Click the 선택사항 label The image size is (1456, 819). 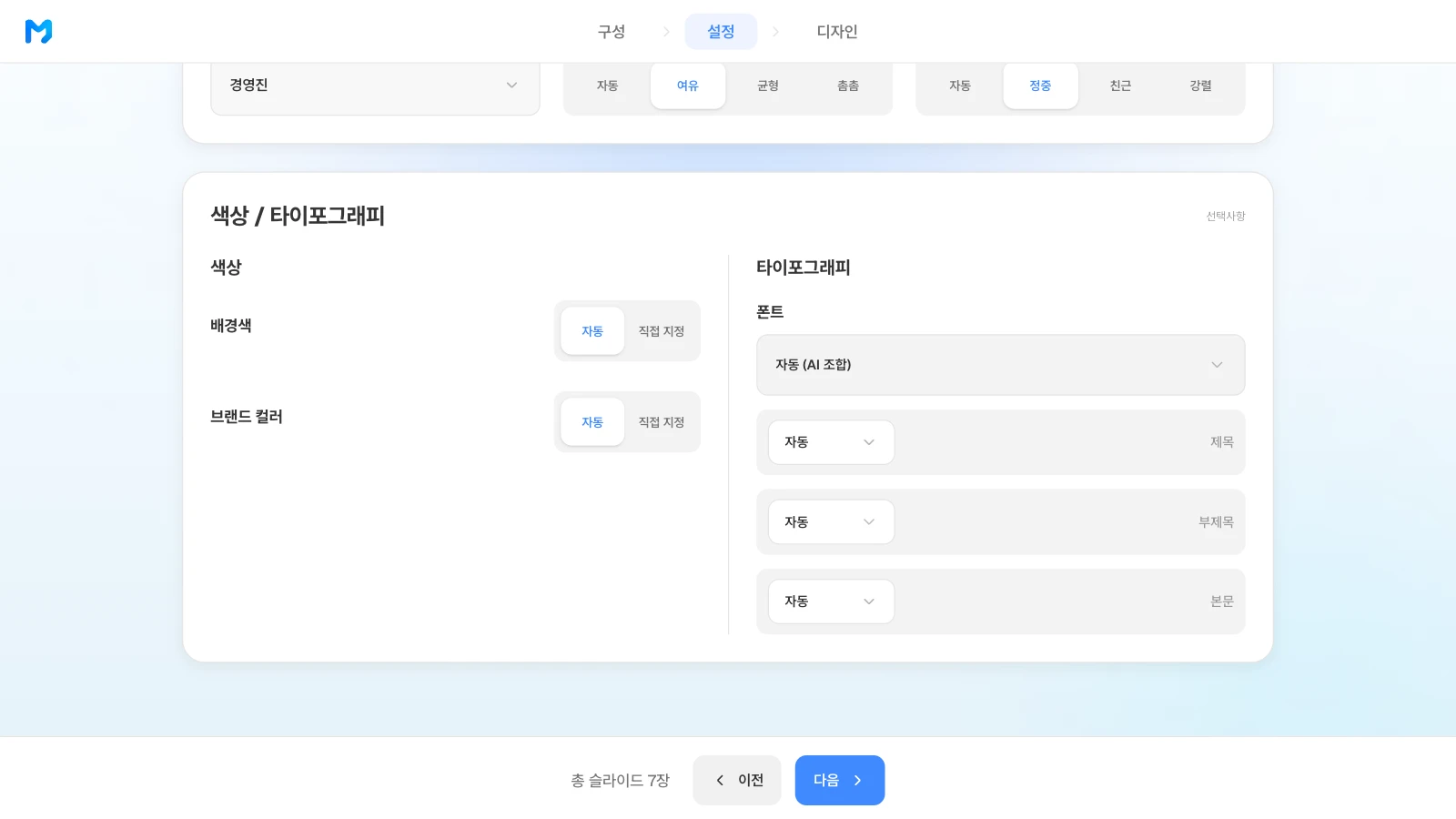pyautogui.click(x=1226, y=217)
